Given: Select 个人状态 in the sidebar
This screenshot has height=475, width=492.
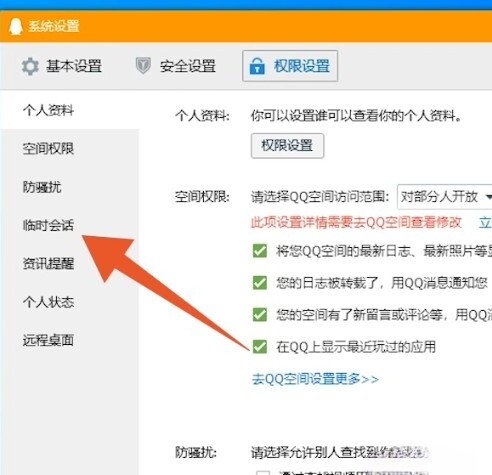Looking at the screenshot, I should 48,302.
